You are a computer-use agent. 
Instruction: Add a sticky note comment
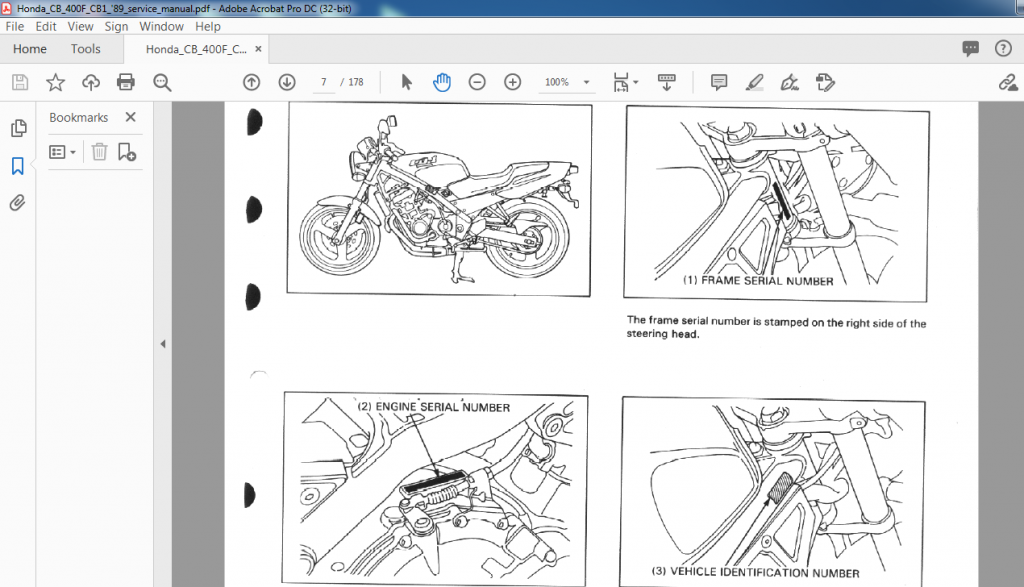[719, 82]
